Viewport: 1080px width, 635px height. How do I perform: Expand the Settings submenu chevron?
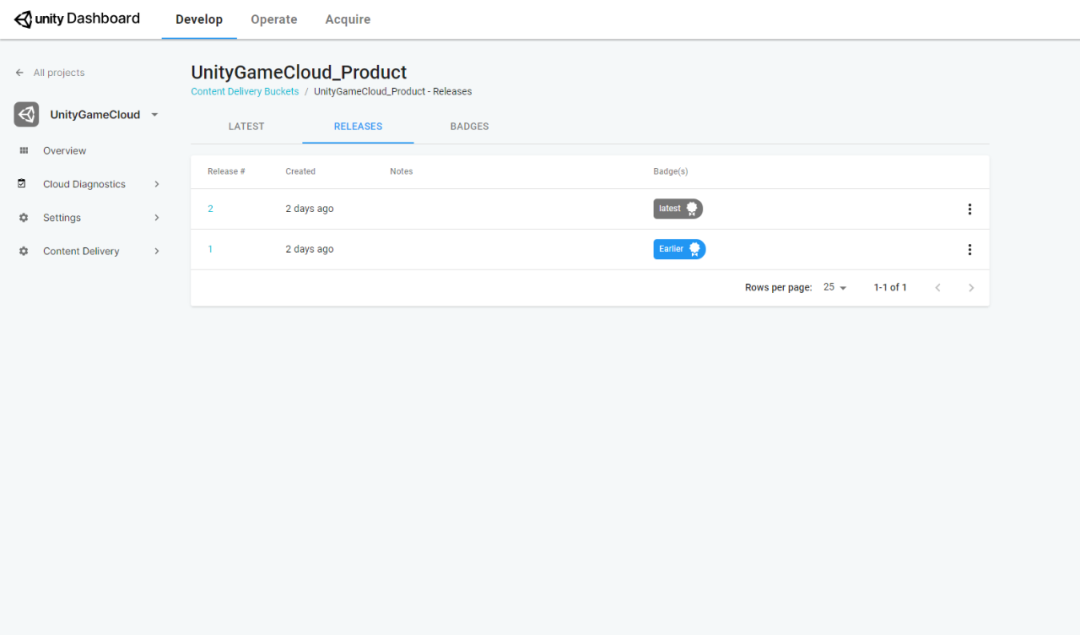156,218
